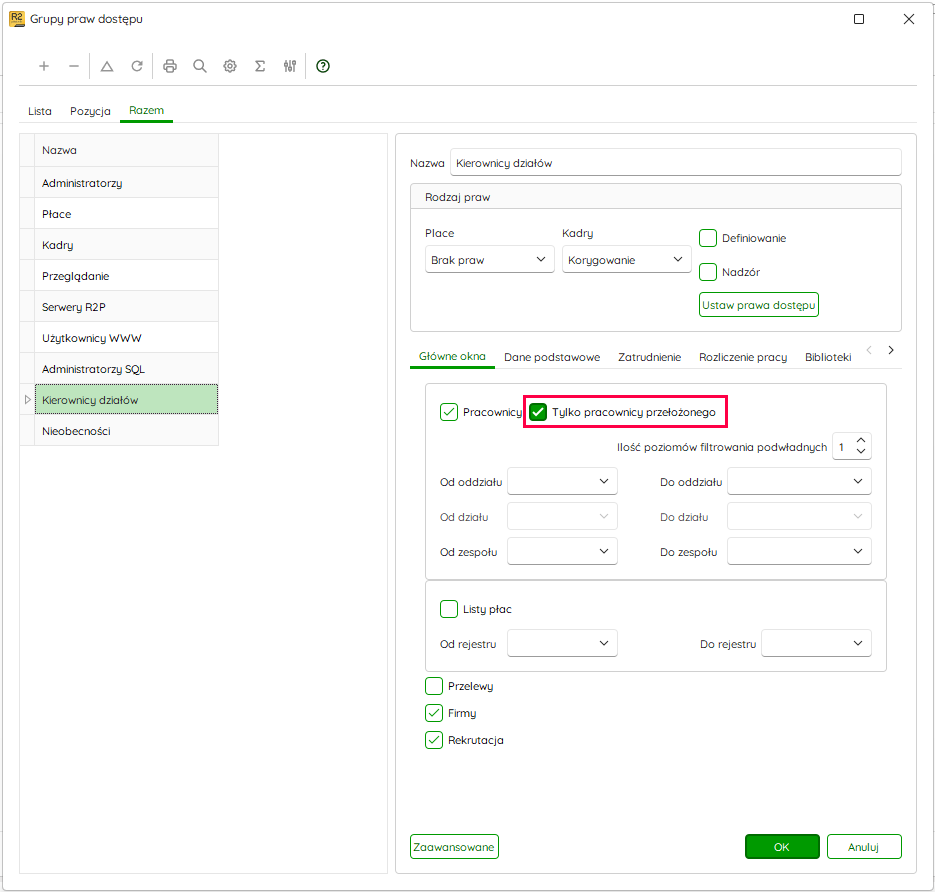Viewport: 935px width, 892px height.
Task: Open help via question mark icon
Action: (323, 66)
